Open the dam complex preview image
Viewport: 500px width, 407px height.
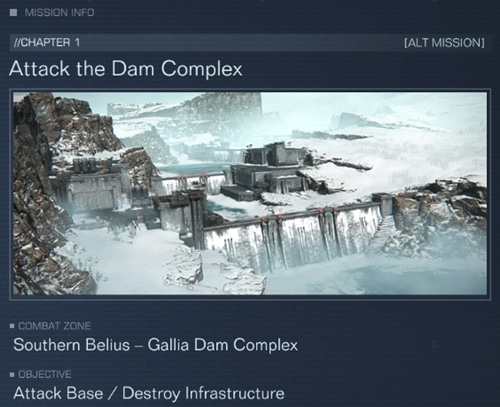tap(250, 194)
